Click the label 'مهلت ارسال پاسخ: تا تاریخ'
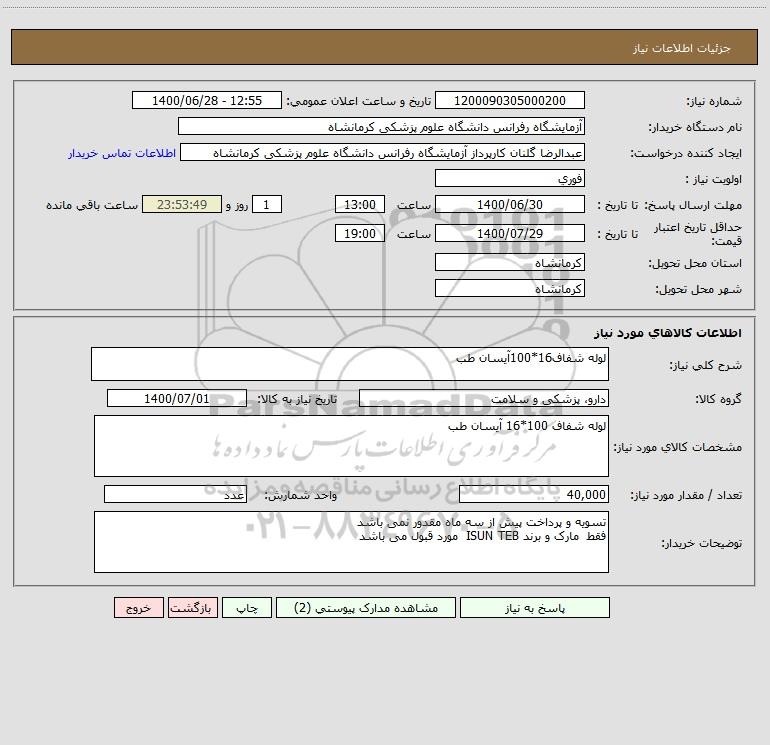Screen dimensions: 770x745 (669, 205)
